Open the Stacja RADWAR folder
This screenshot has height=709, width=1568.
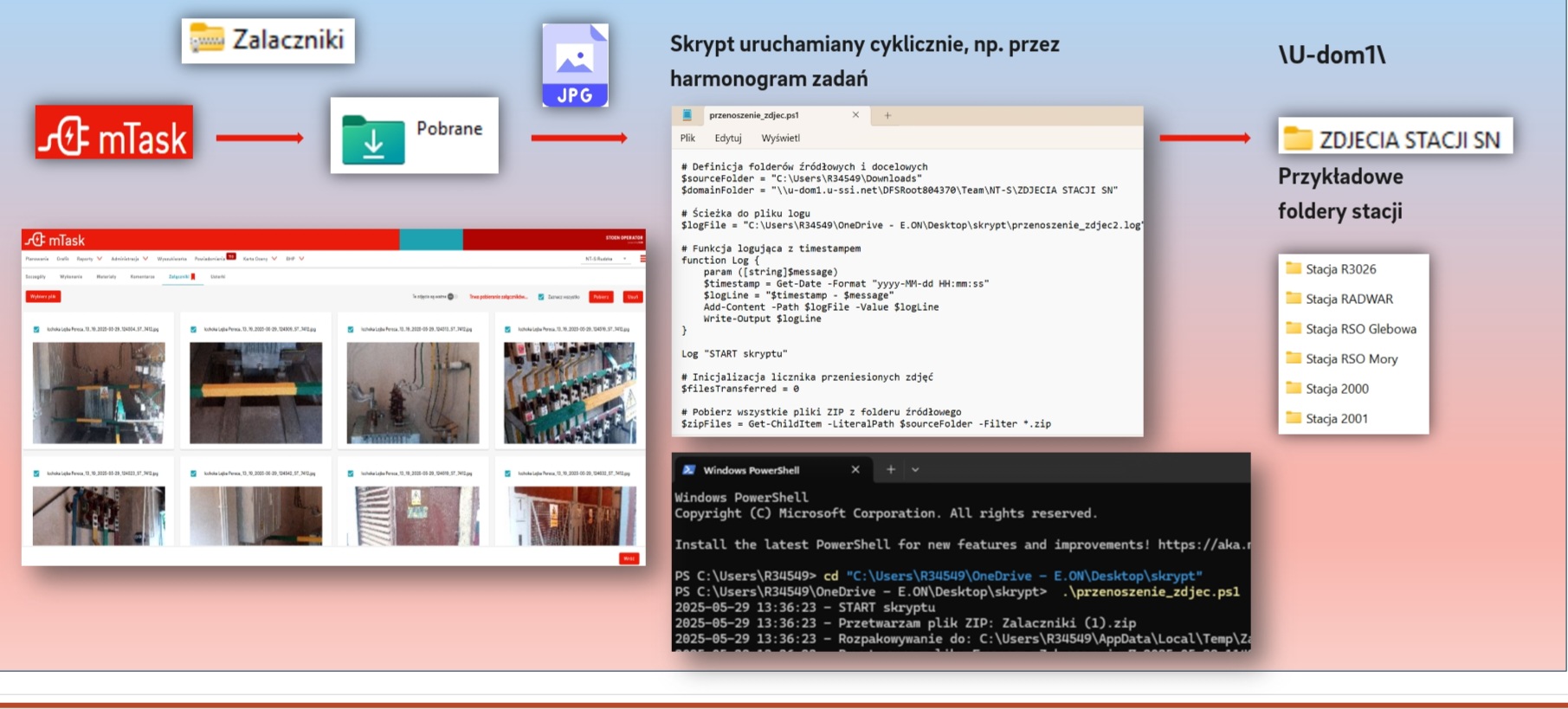(x=1339, y=299)
